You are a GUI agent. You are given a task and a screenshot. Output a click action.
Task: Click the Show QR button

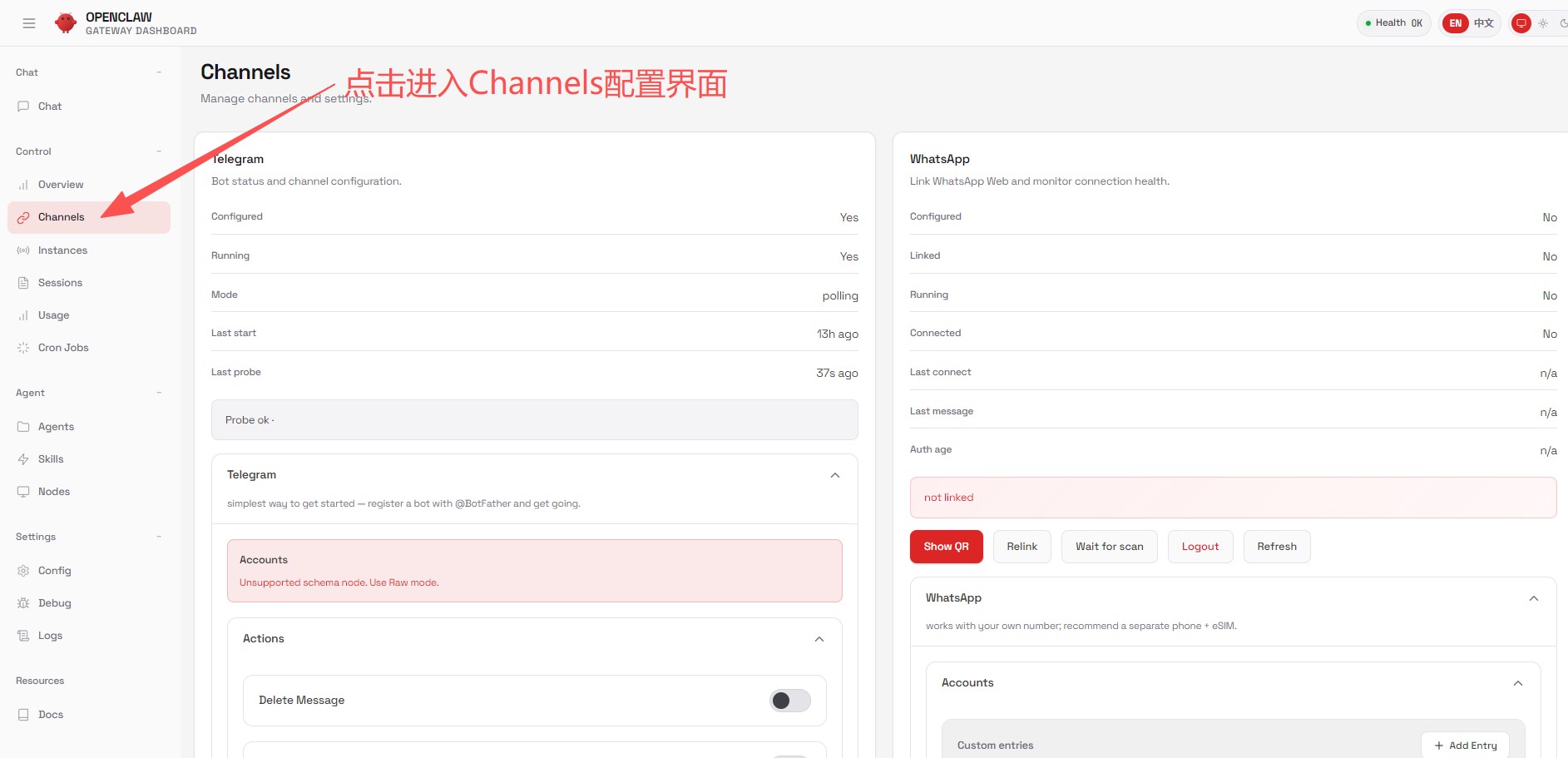946,547
